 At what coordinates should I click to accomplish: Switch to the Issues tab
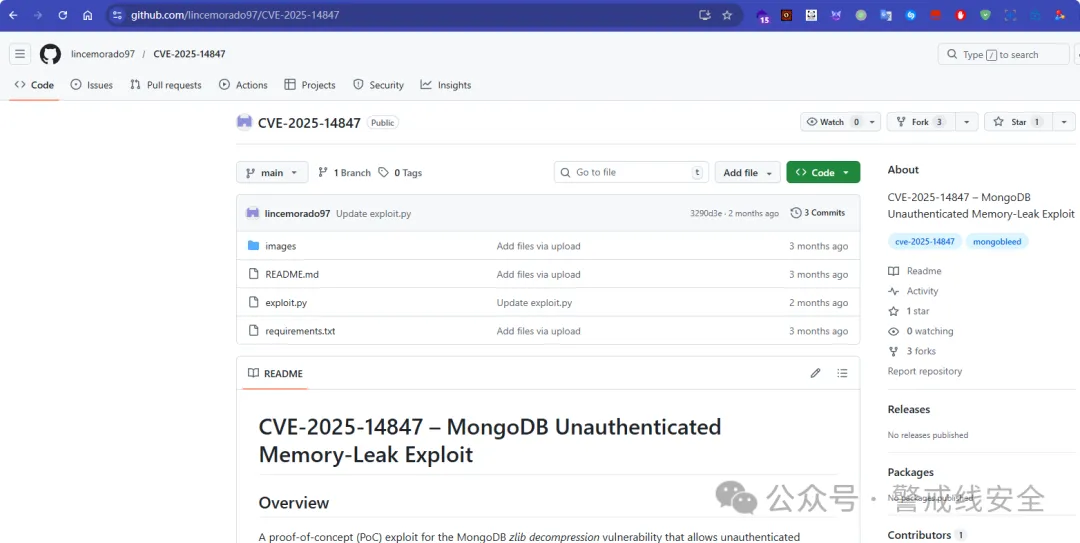coord(92,85)
